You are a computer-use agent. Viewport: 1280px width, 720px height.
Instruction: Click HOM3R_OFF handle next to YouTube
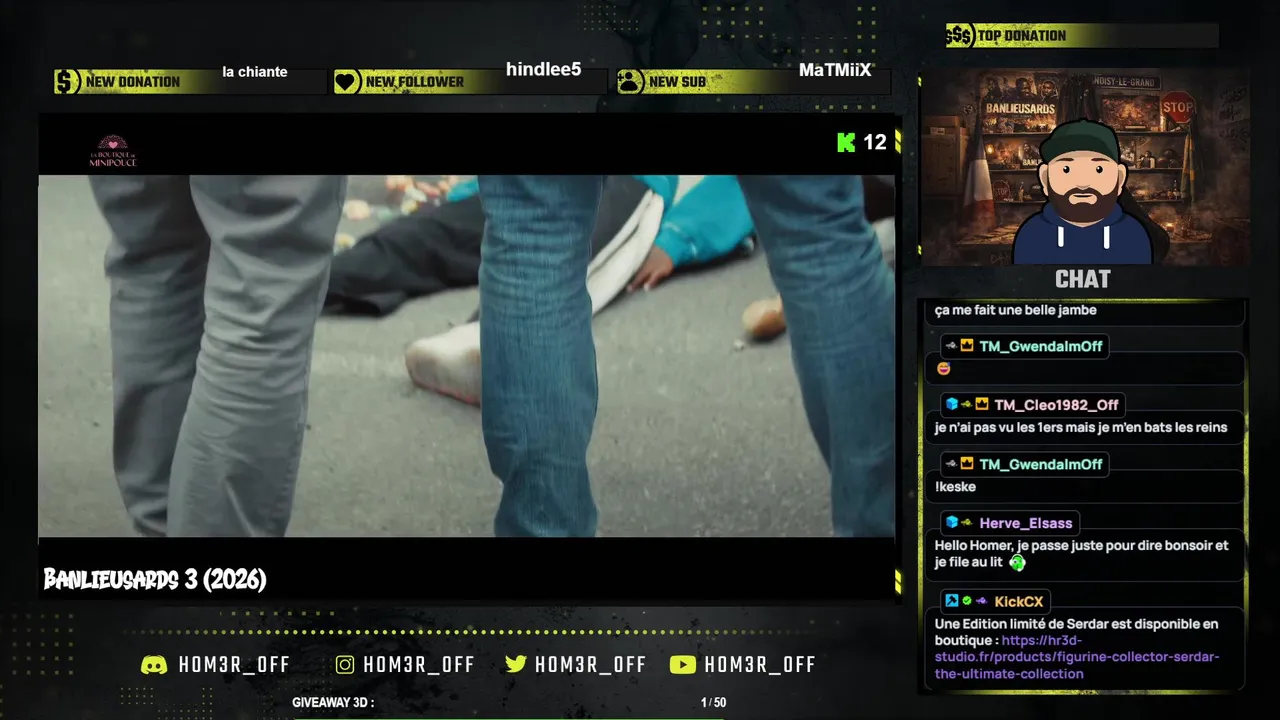coord(760,665)
